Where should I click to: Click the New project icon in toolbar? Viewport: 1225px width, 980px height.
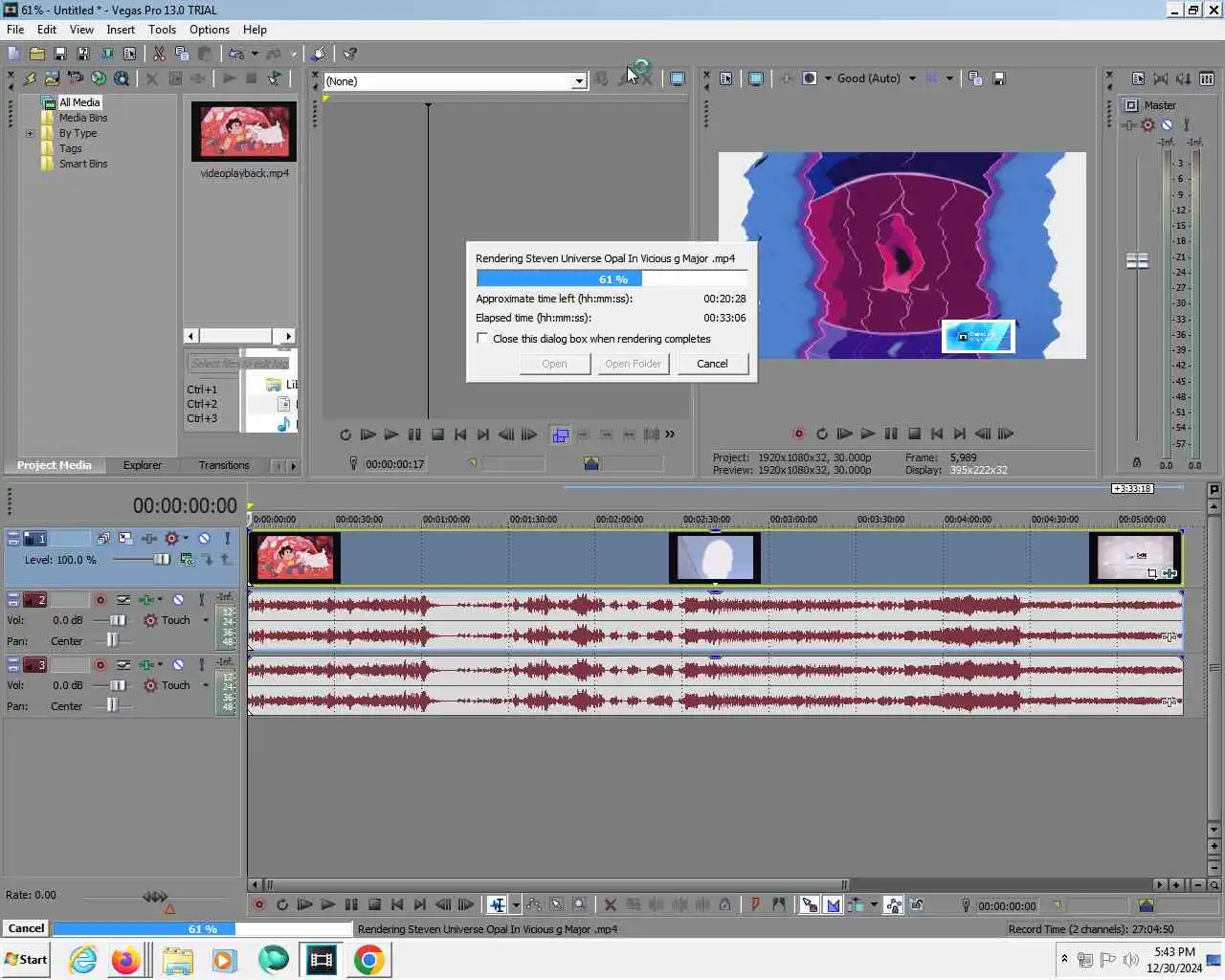point(13,54)
